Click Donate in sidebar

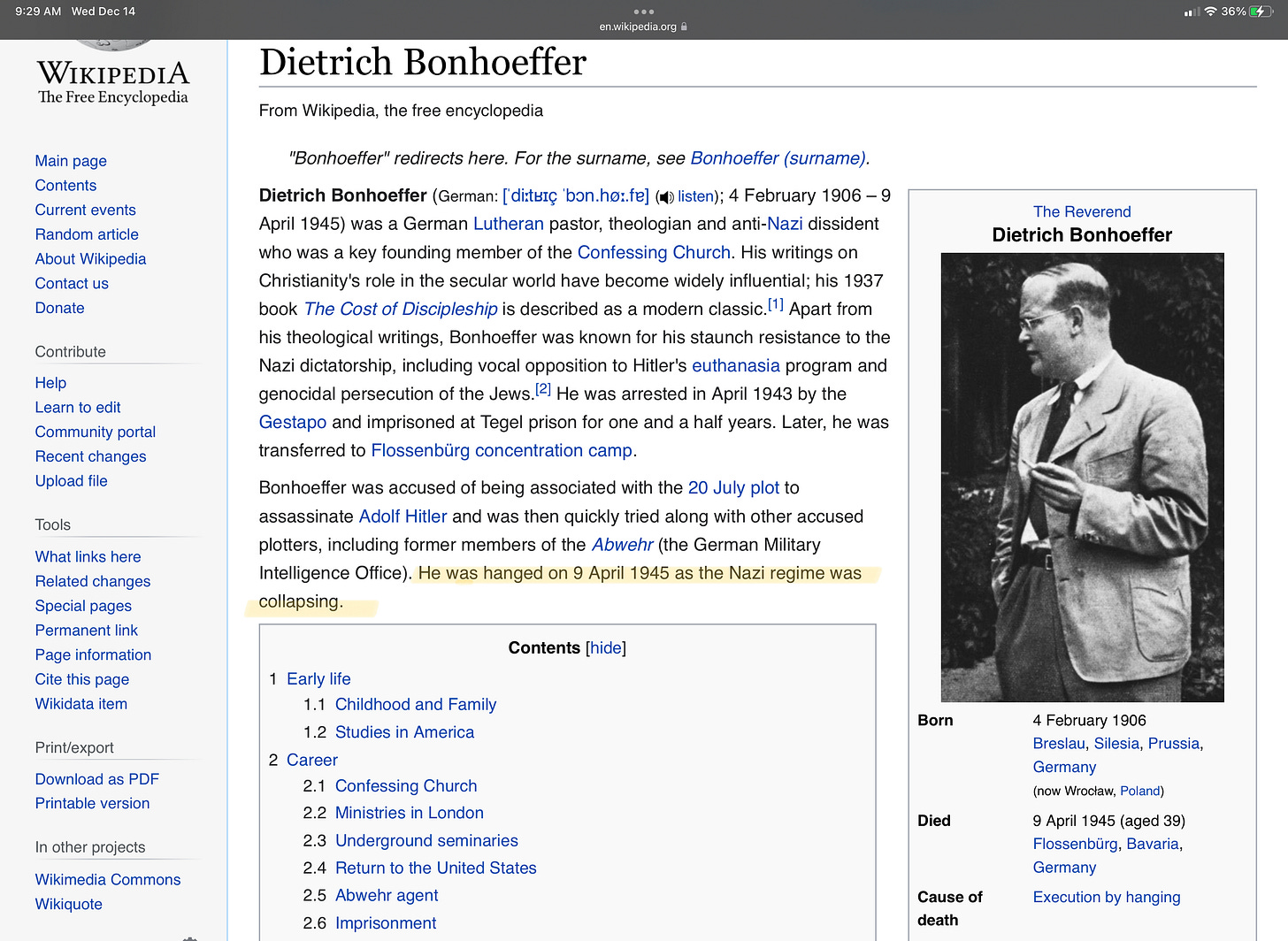coord(59,308)
